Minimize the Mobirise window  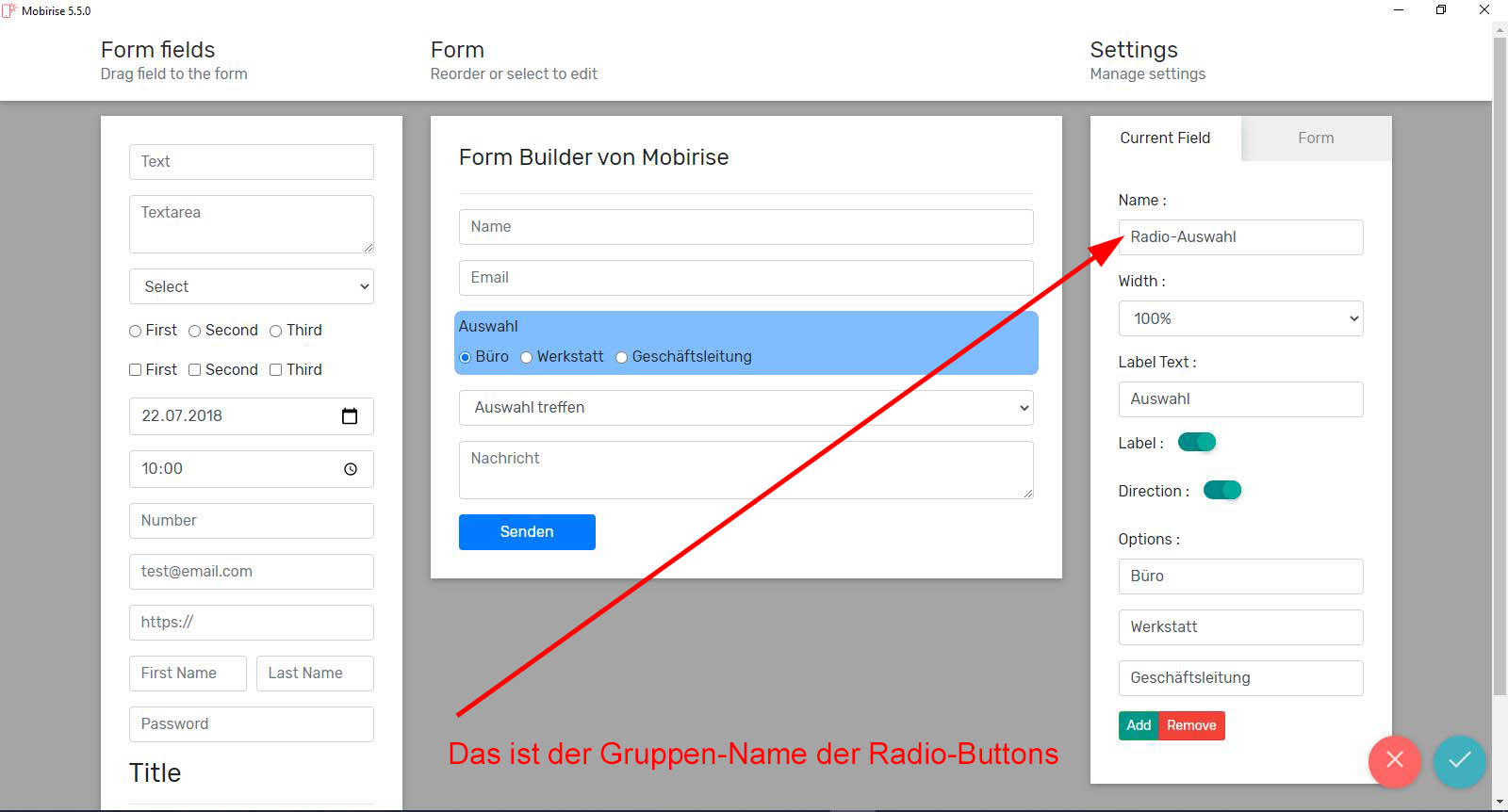[x=1399, y=10]
